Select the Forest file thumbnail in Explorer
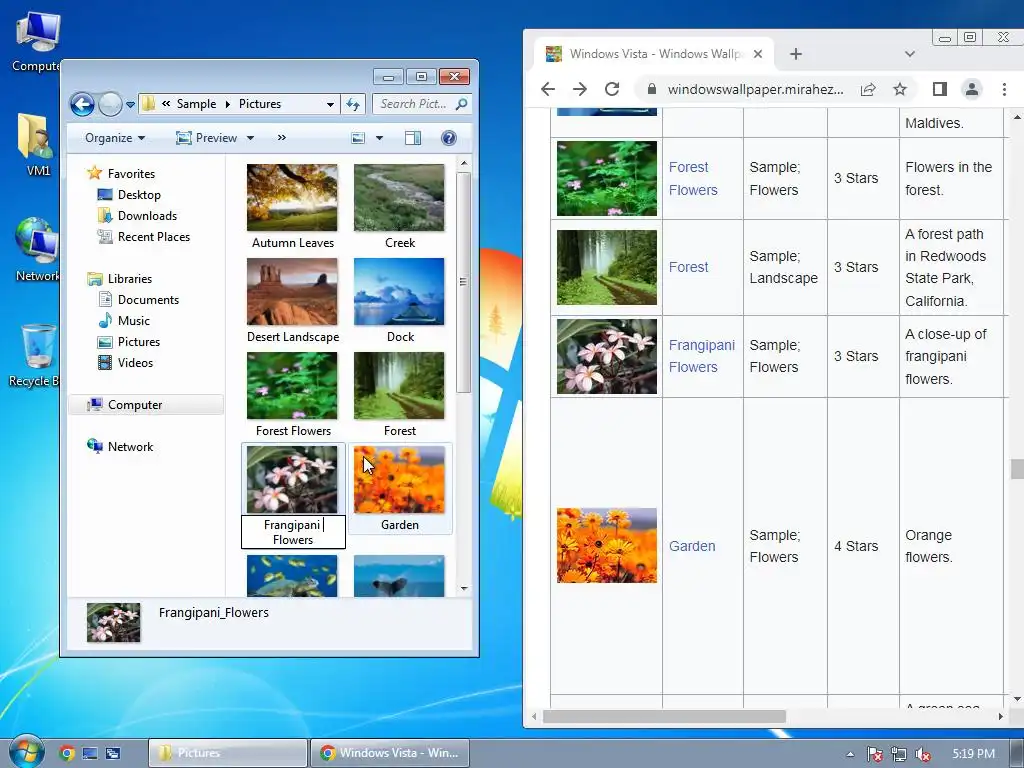This screenshot has height=768, width=1024. [x=399, y=385]
